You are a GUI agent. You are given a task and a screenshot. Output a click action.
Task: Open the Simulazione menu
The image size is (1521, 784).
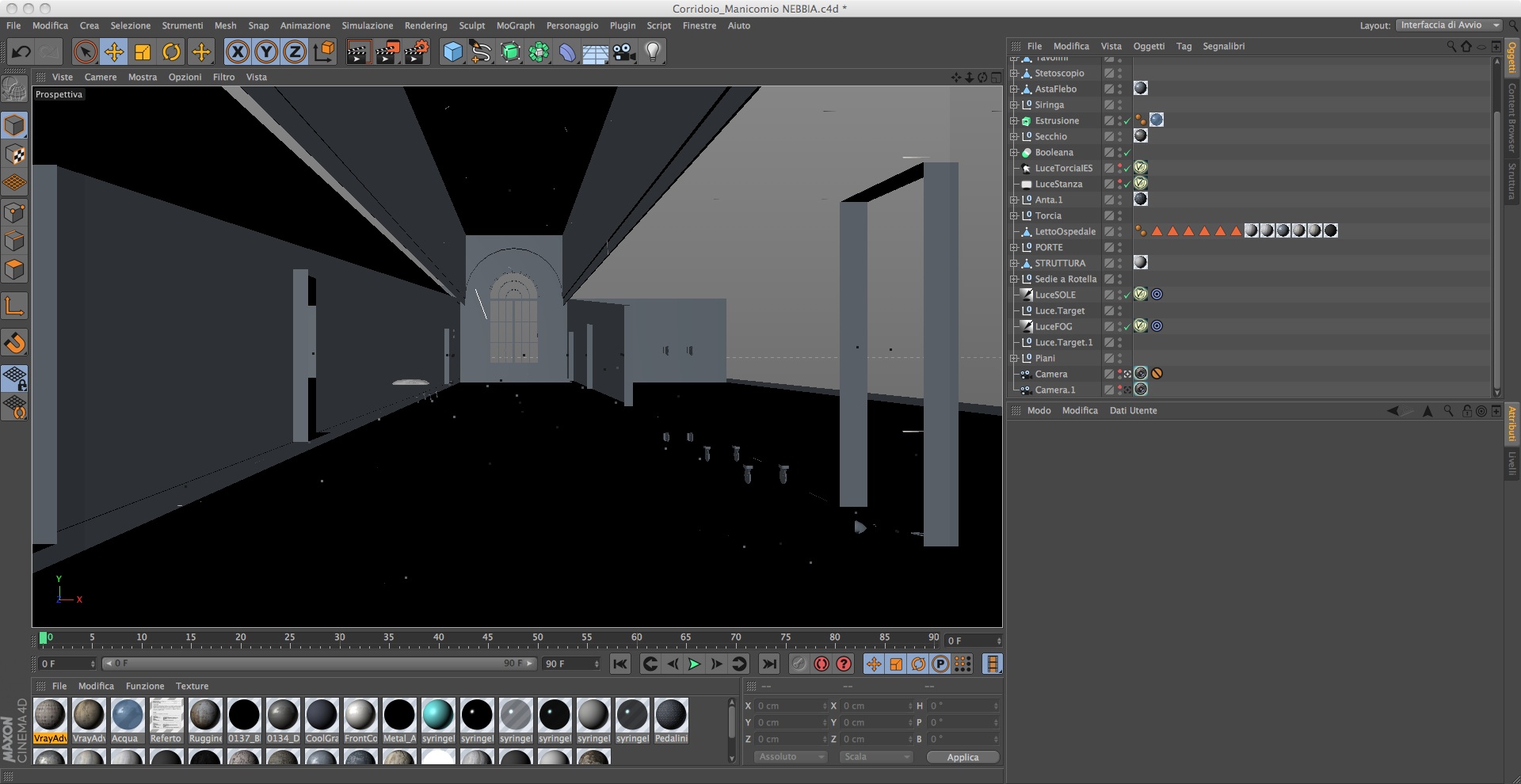click(368, 25)
